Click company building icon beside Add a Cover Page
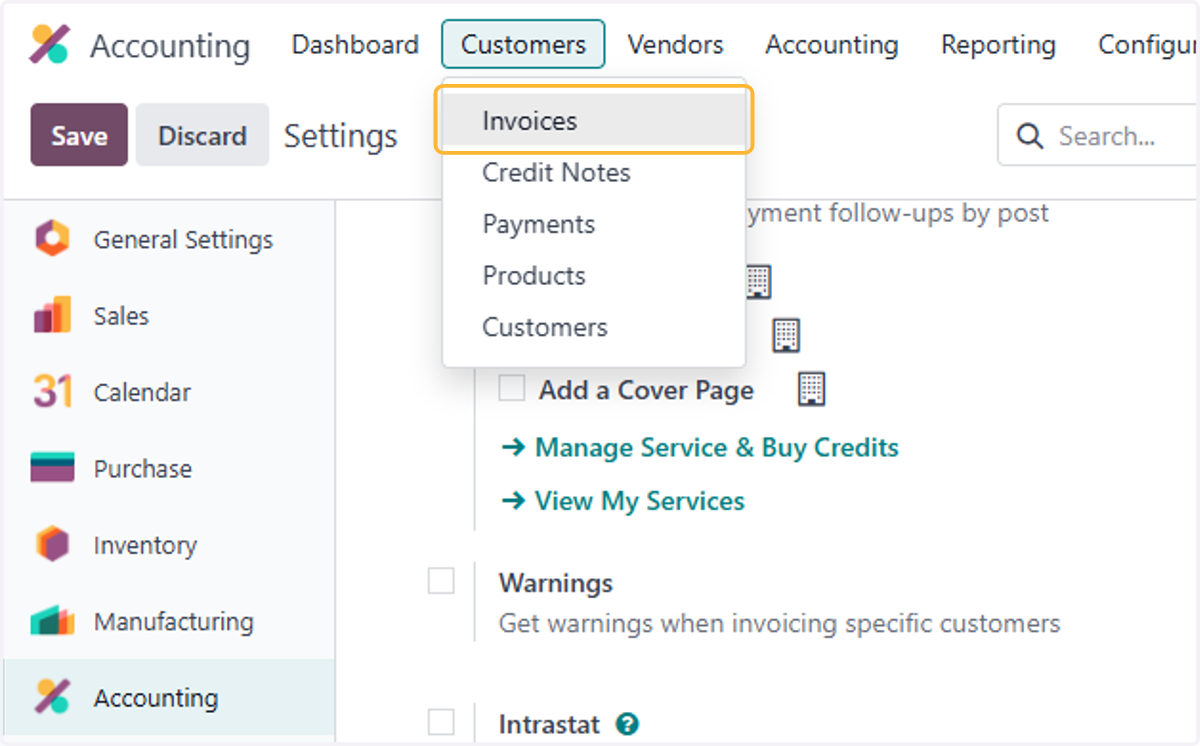This screenshot has width=1200, height=746. pyautogui.click(x=811, y=389)
